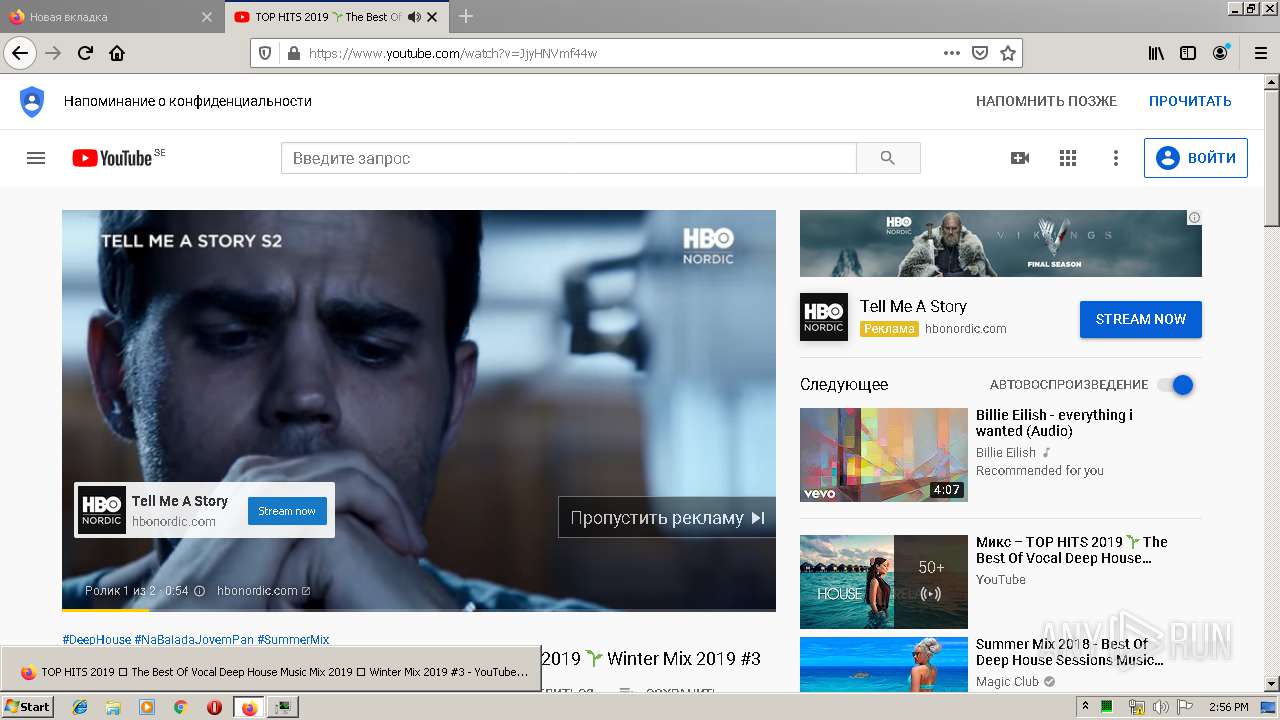Open hbonordic.com link in video player

(263, 591)
